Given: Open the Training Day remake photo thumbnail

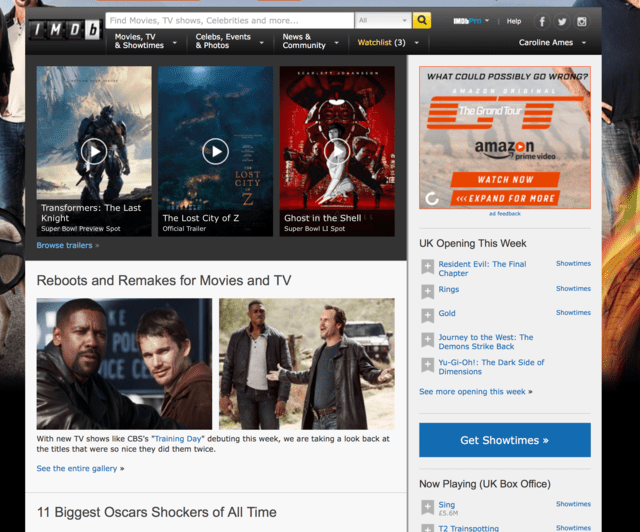Looking at the screenshot, I should click(x=124, y=364).
